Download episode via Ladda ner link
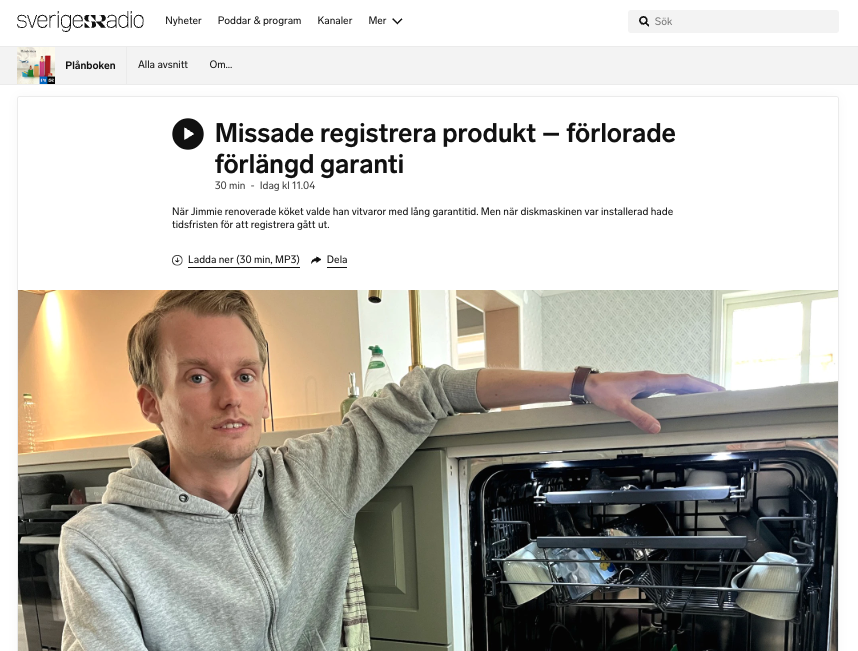The height and width of the screenshot is (651, 858). tap(244, 260)
